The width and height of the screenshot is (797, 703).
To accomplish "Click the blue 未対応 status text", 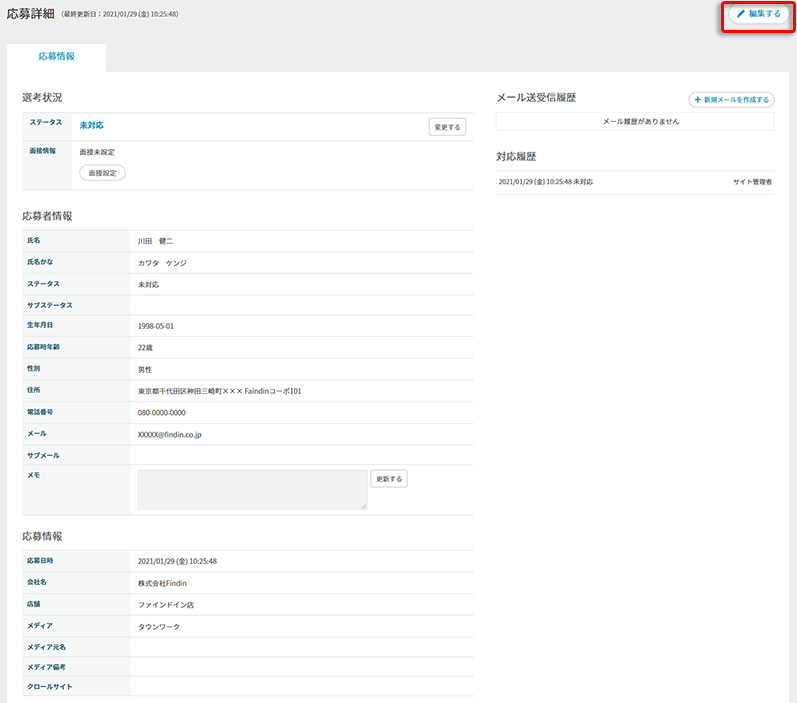I will coord(92,126).
